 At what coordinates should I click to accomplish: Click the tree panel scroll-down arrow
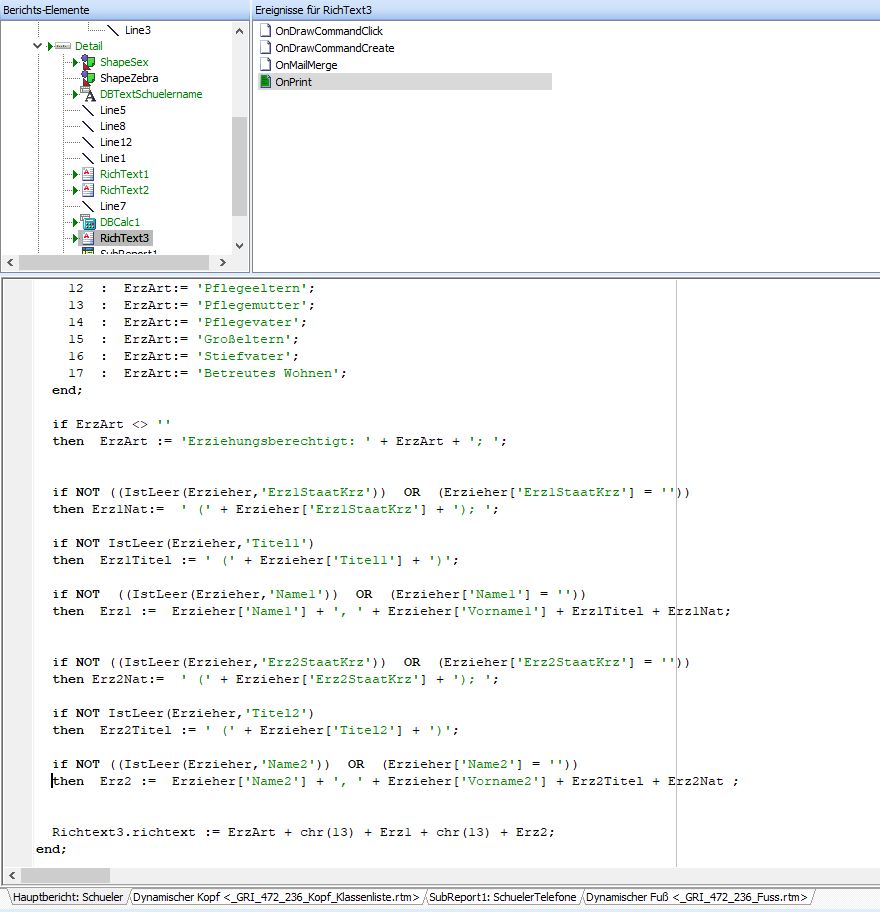[239, 246]
